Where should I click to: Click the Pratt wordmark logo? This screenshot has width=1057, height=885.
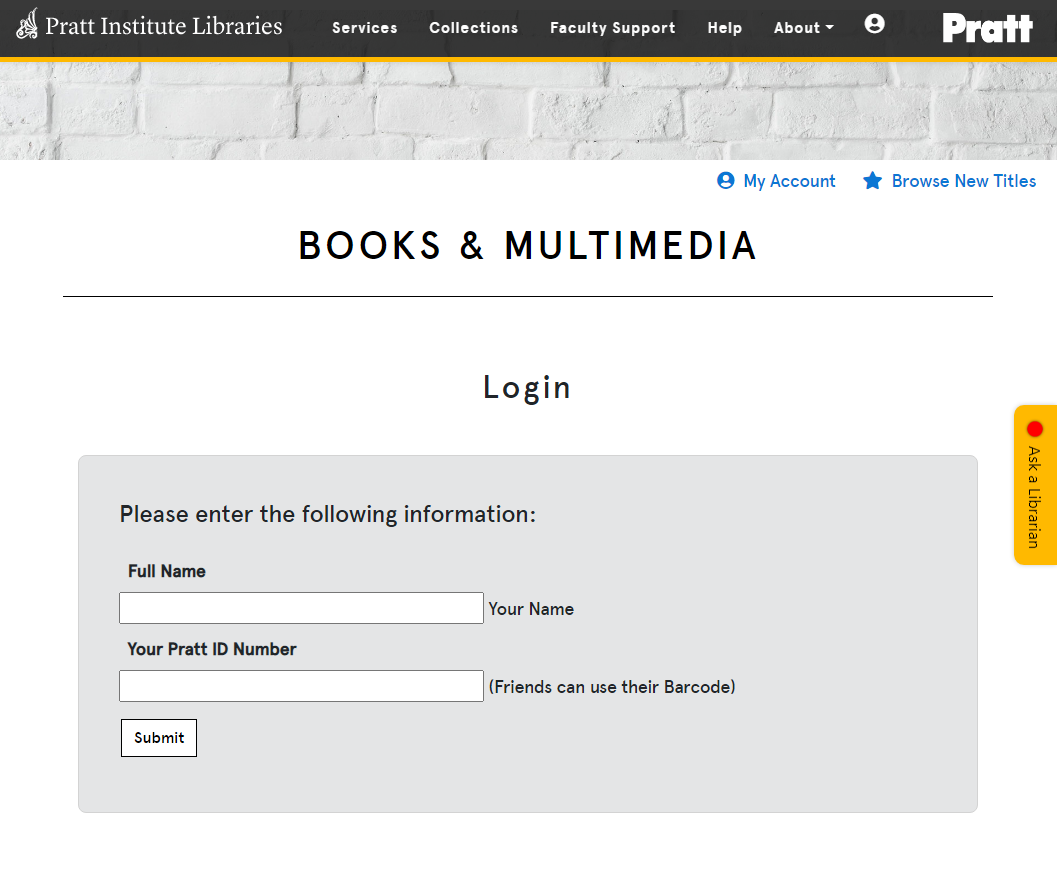(x=988, y=28)
